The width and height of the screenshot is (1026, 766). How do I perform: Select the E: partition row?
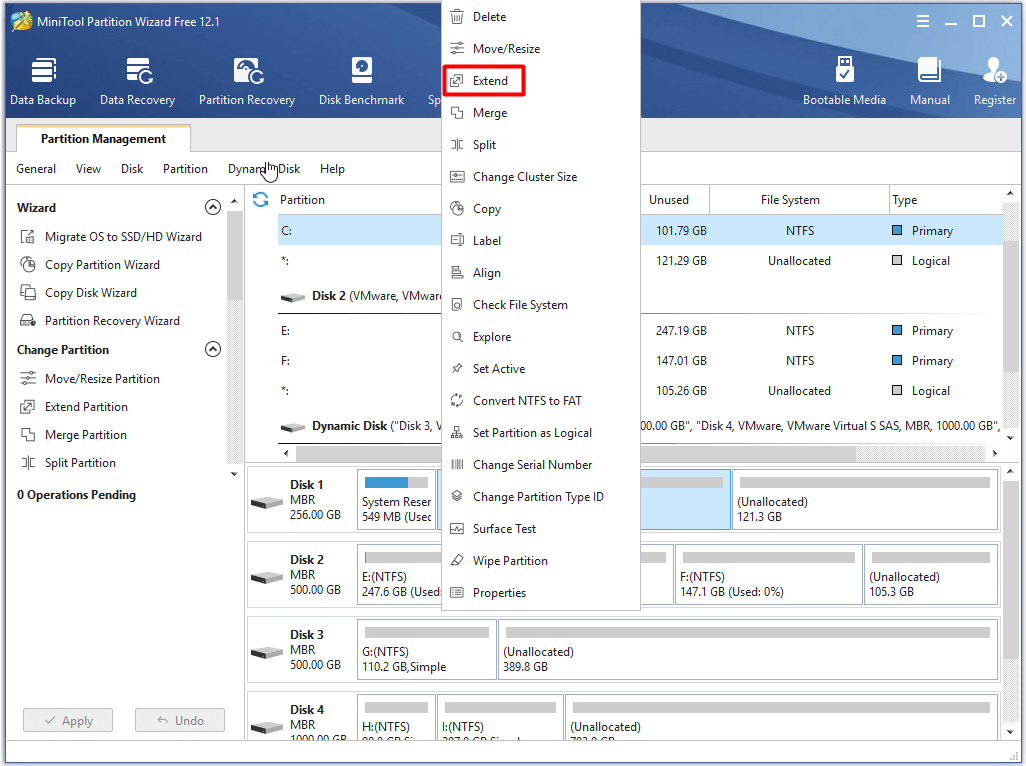point(640,331)
